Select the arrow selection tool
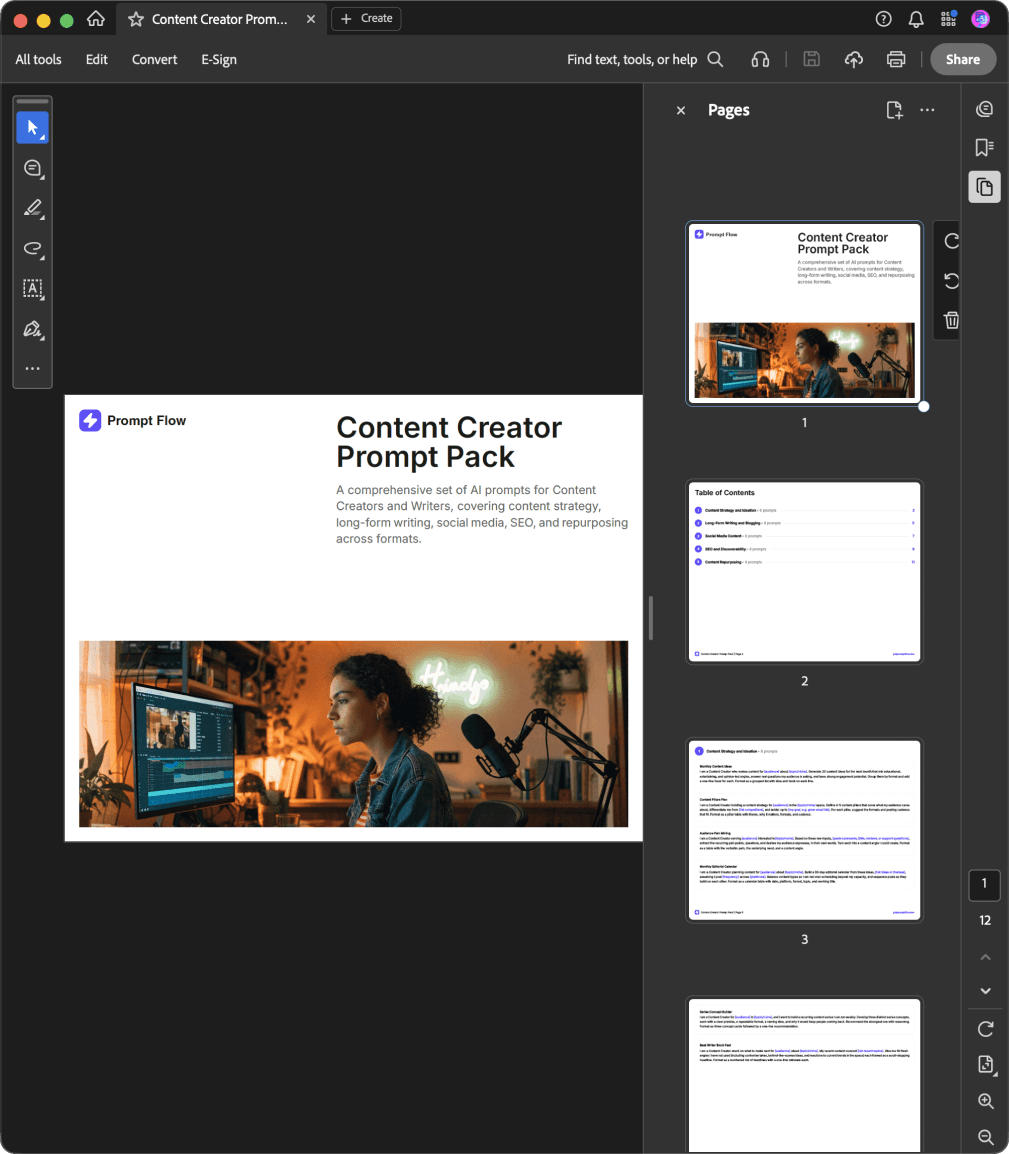The height and width of the screenshot is (1154, 1009). (32, 128)
